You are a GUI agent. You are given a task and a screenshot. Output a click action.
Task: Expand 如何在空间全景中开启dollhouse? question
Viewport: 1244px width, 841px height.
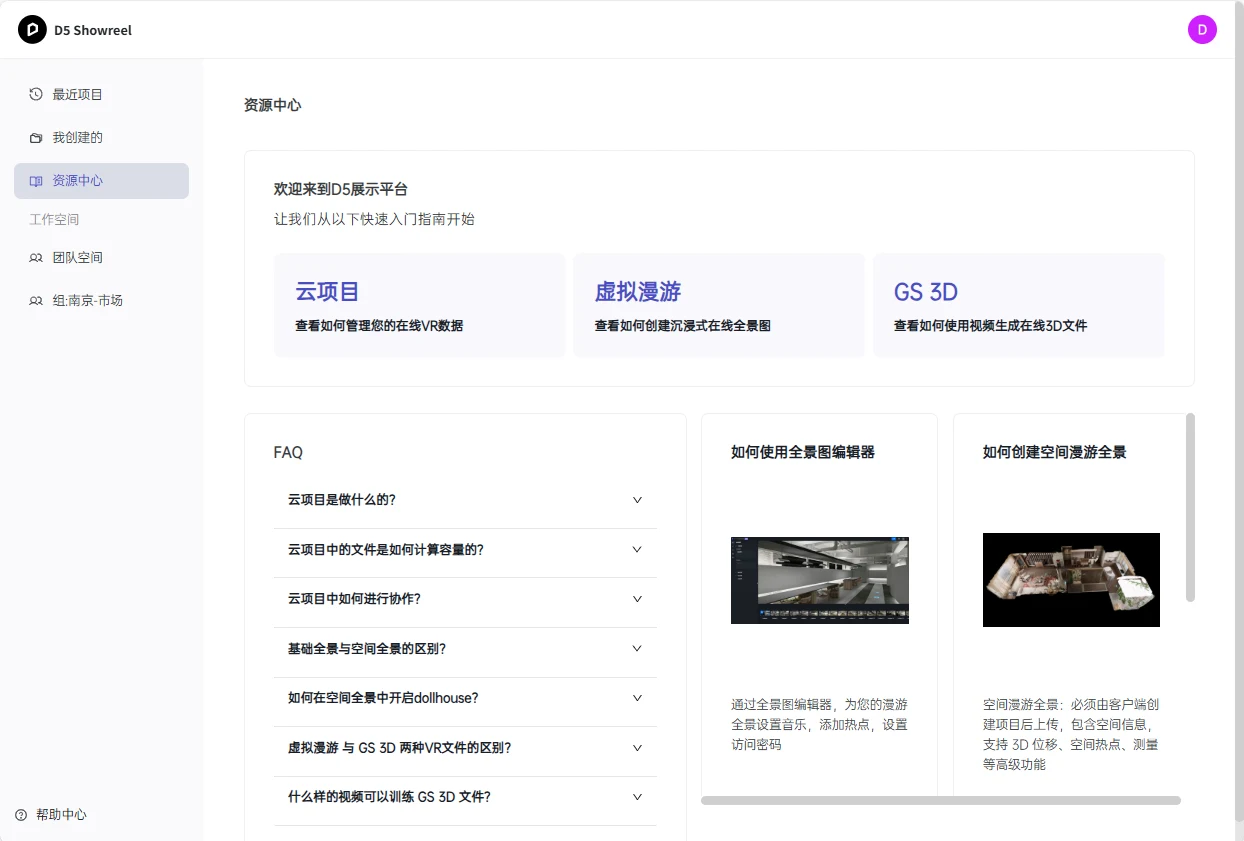pos(637,698)
